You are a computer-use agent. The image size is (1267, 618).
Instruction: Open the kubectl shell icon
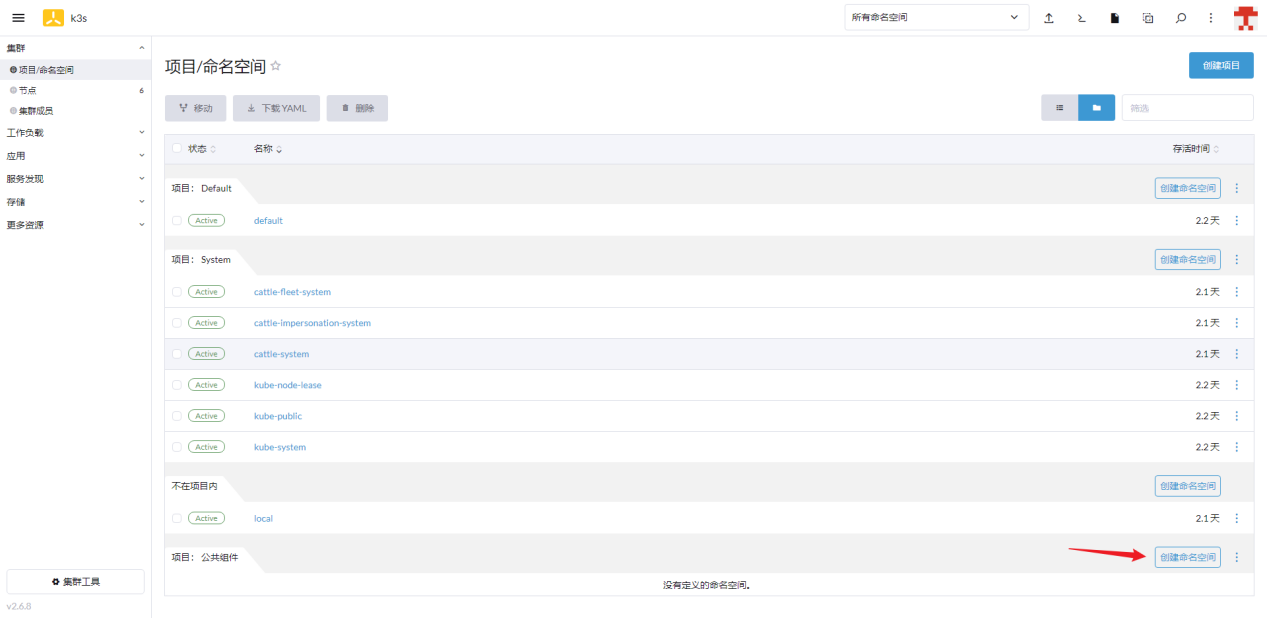(x=1082, y=18)
